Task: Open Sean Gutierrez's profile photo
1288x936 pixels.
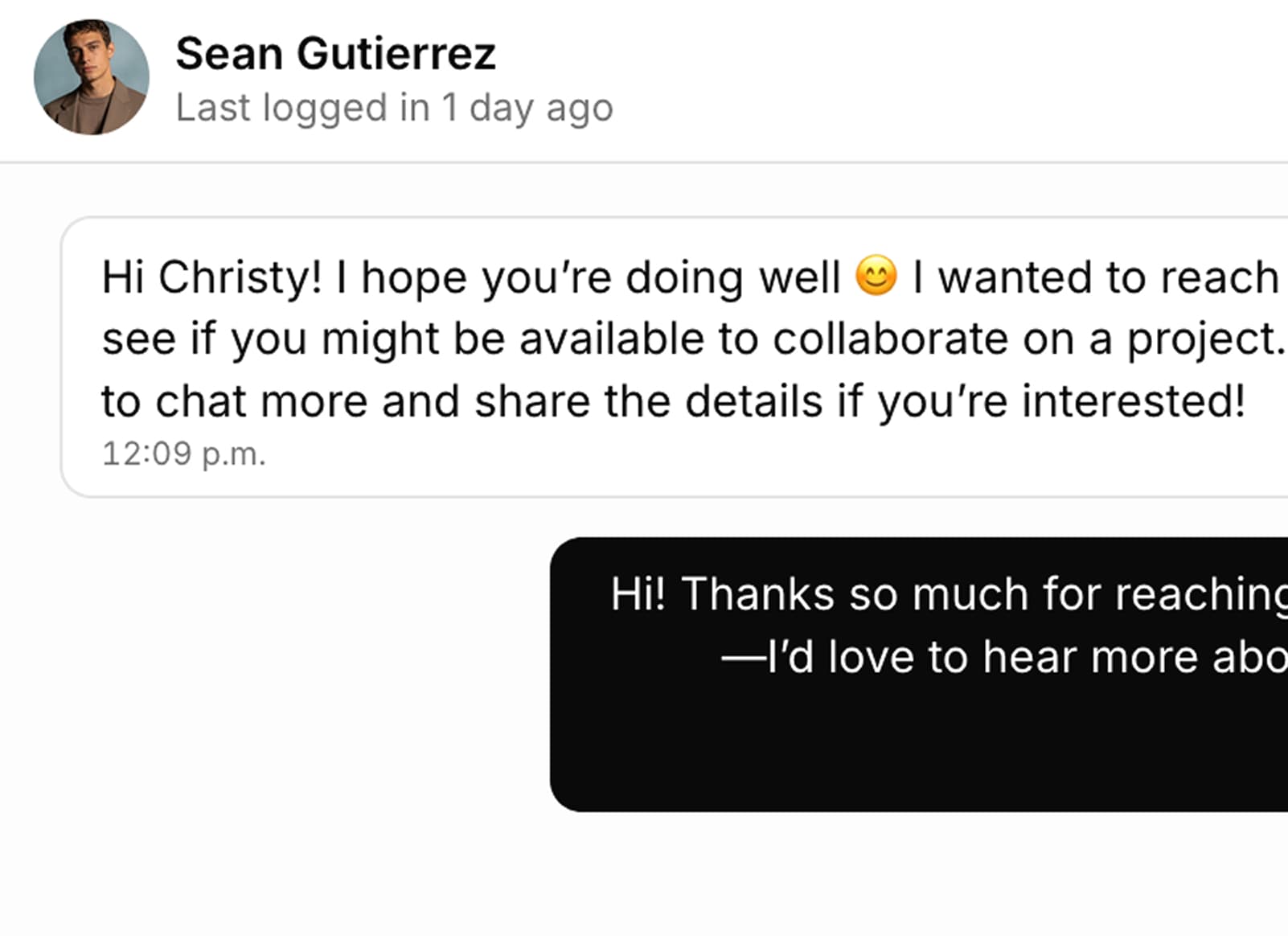Action: [91, 77]
